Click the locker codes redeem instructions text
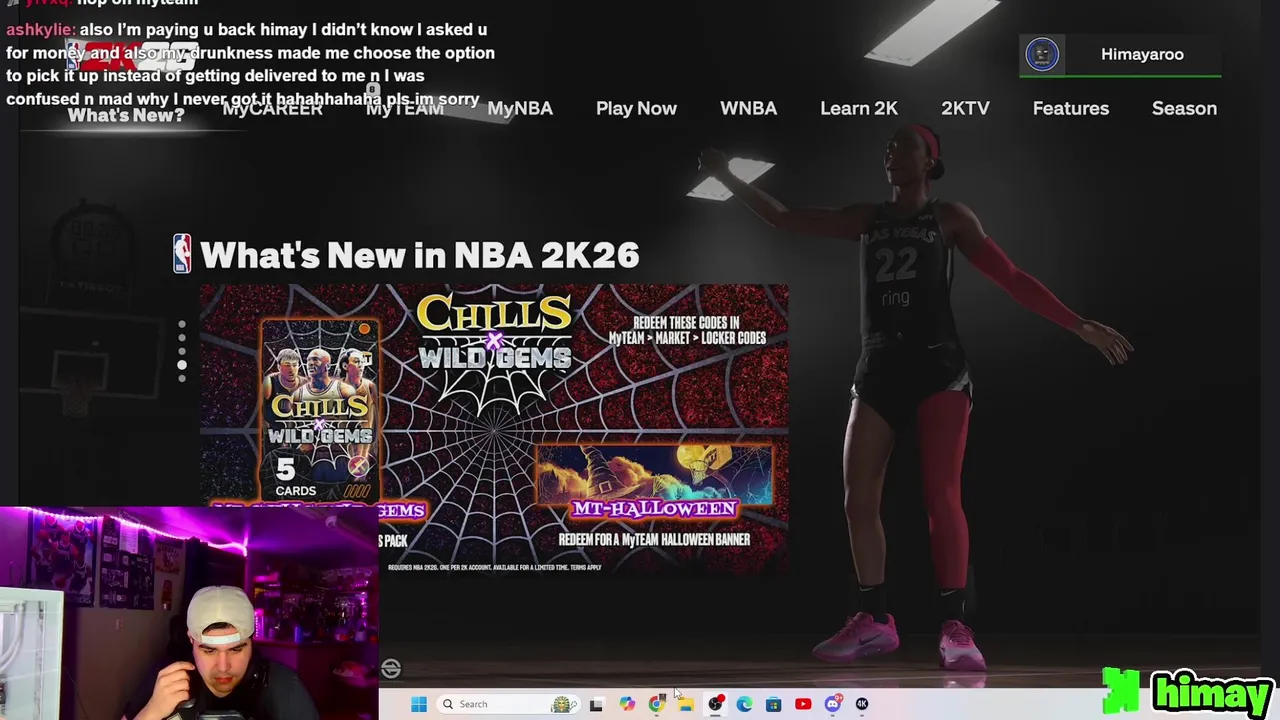 tap(687, 330)
